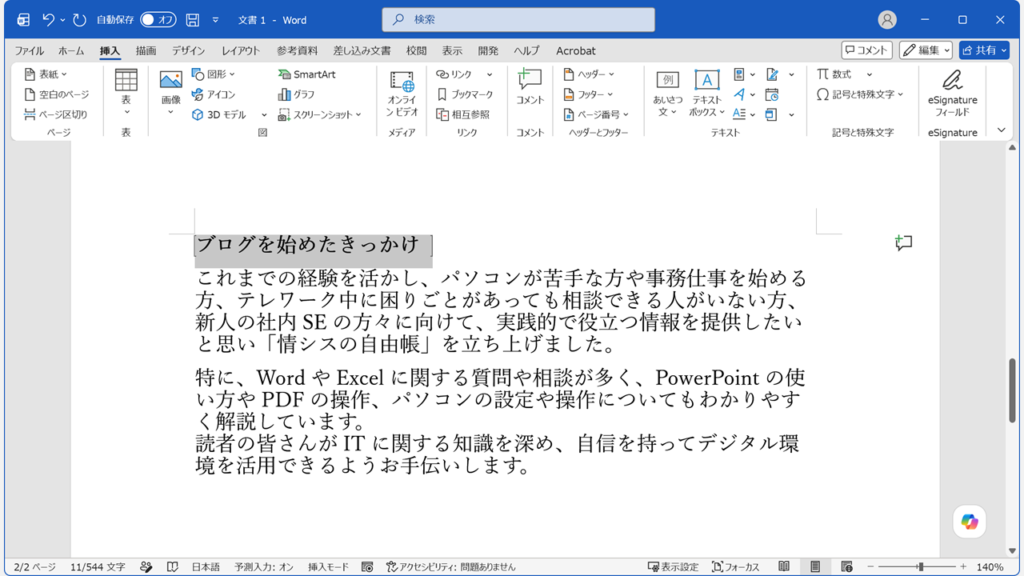Open the ファイル tab
This screenshot has width=1024, height=576.
29,50
